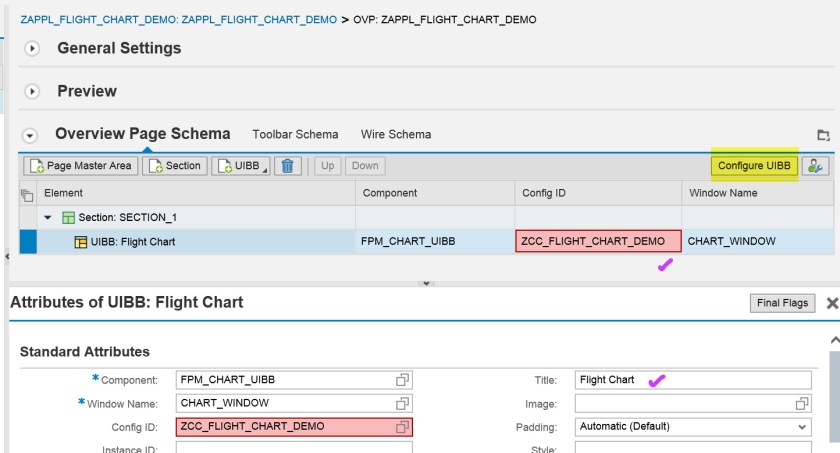Open value help icon in Config ID field
This screenshot has width=840, height=453.
(x=402, y=426)
